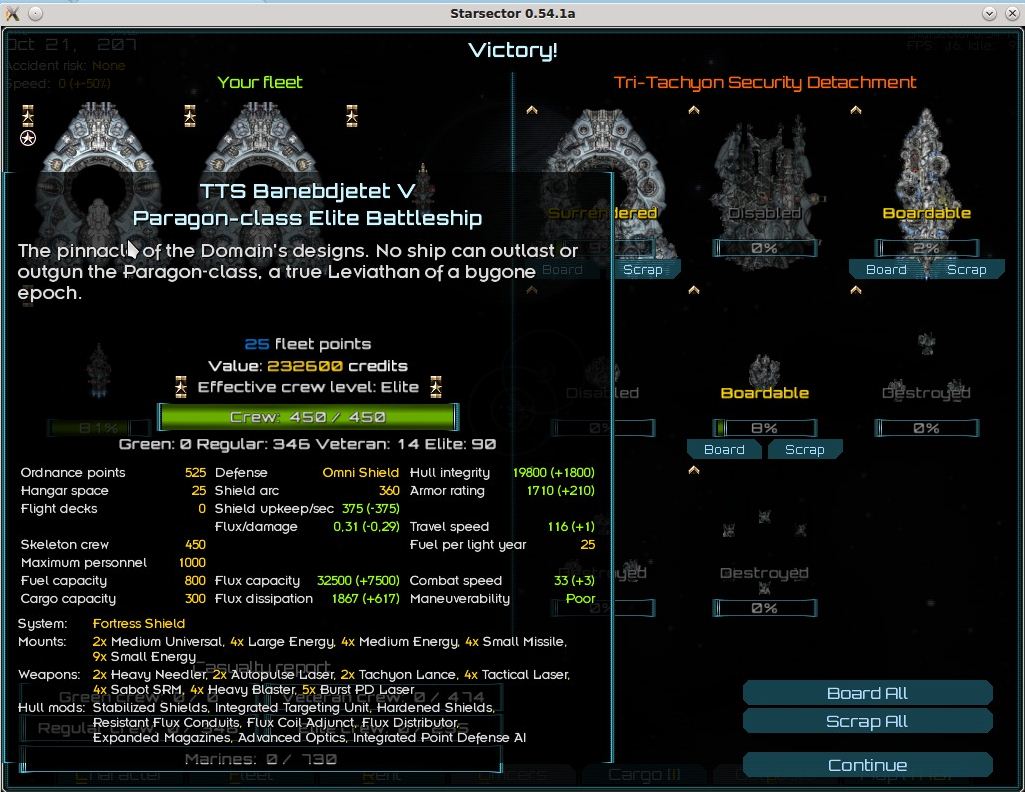Screen dimensions: 1025x792
Task: Click the ship name "TTS Banebdjetet V"
Action: [x=307, y=191]
